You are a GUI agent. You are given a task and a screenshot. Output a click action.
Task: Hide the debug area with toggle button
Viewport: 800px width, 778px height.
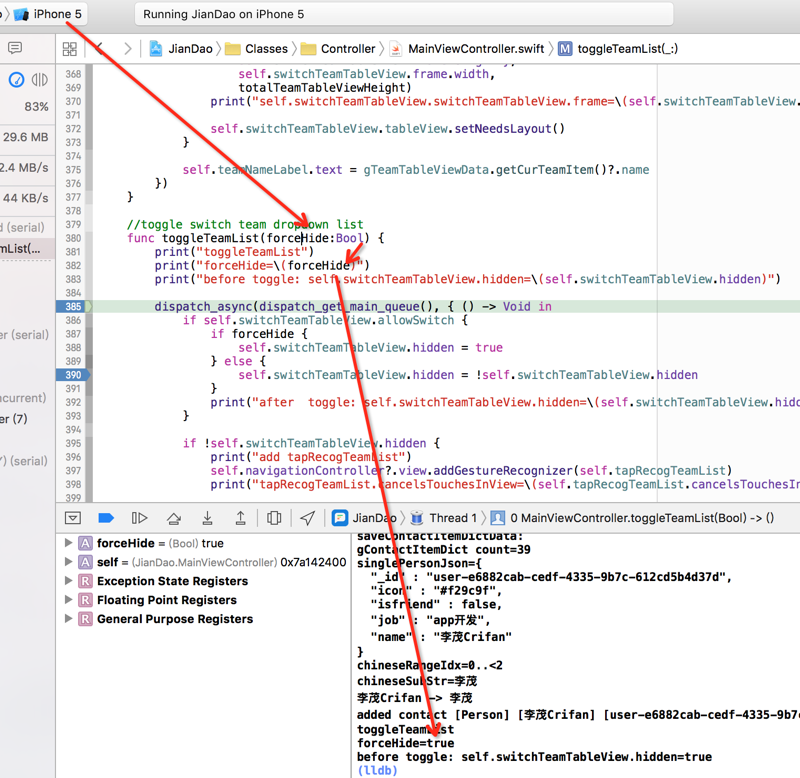click(x=73, y=518)
